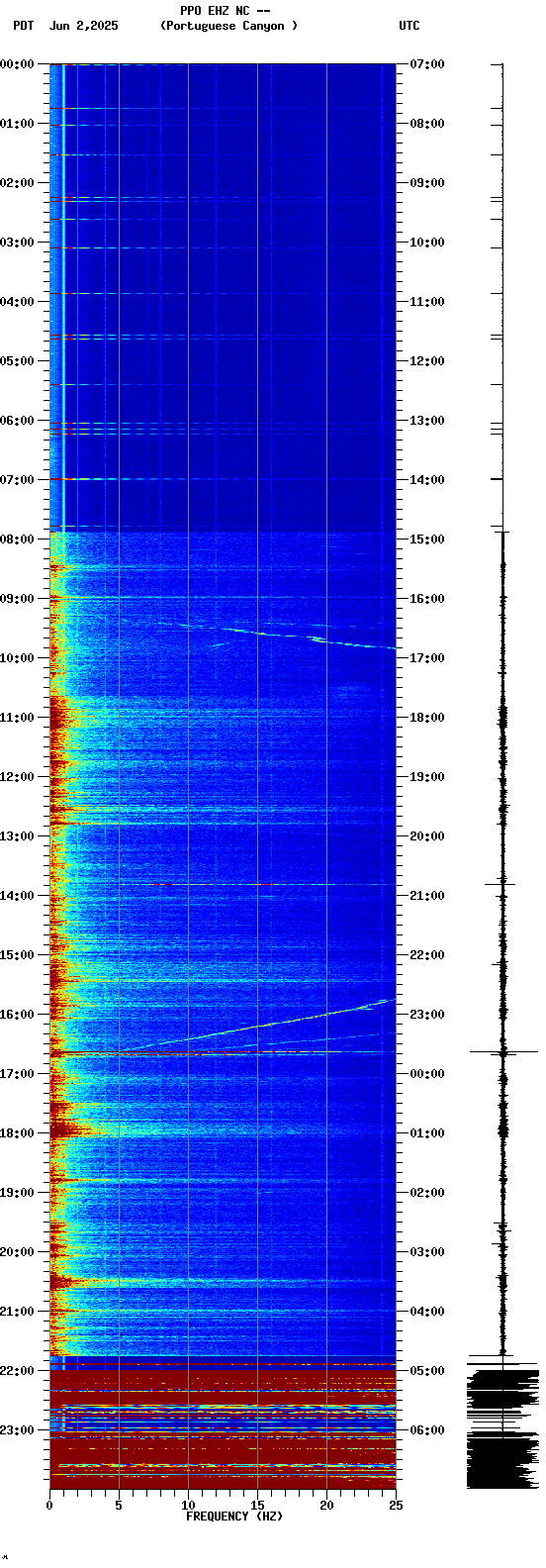Viewport: 546px width, 1568px height.
Task: Click the '0' frequency axis tick label
Action: pos(49,1506)
